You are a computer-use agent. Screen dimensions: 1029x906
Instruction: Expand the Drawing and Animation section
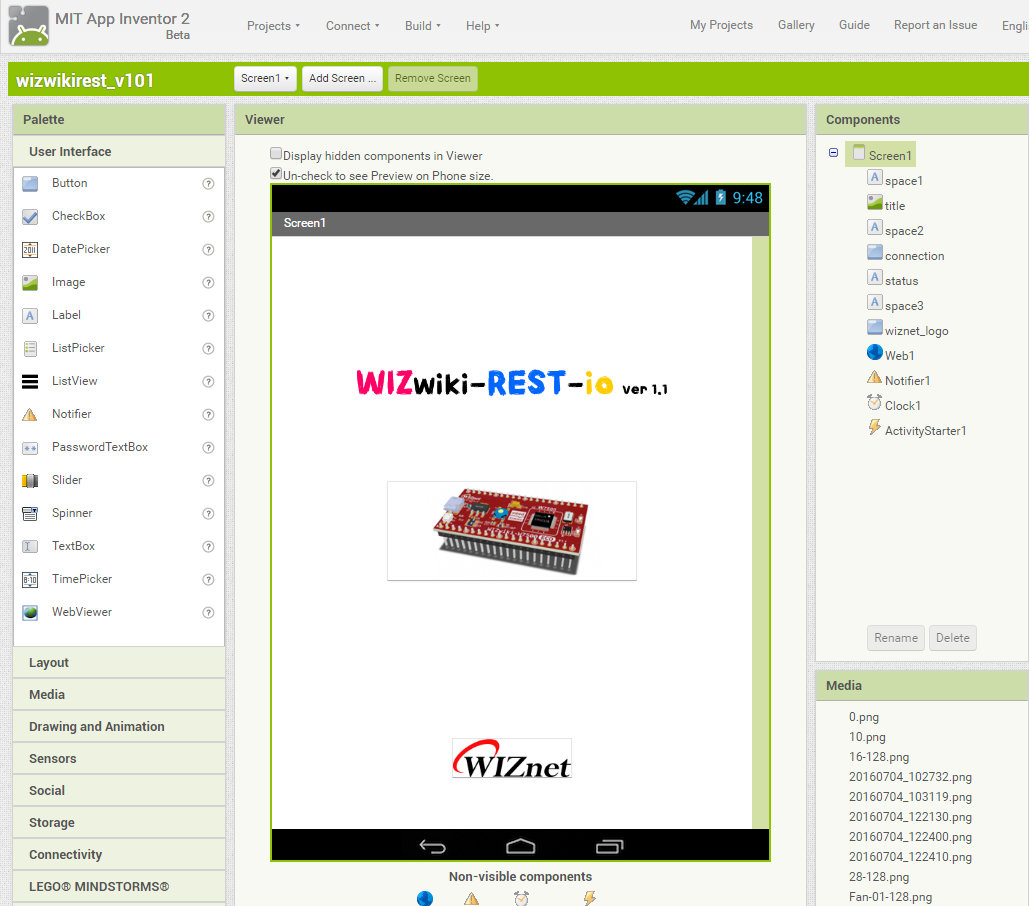click(x=119, y=727)
